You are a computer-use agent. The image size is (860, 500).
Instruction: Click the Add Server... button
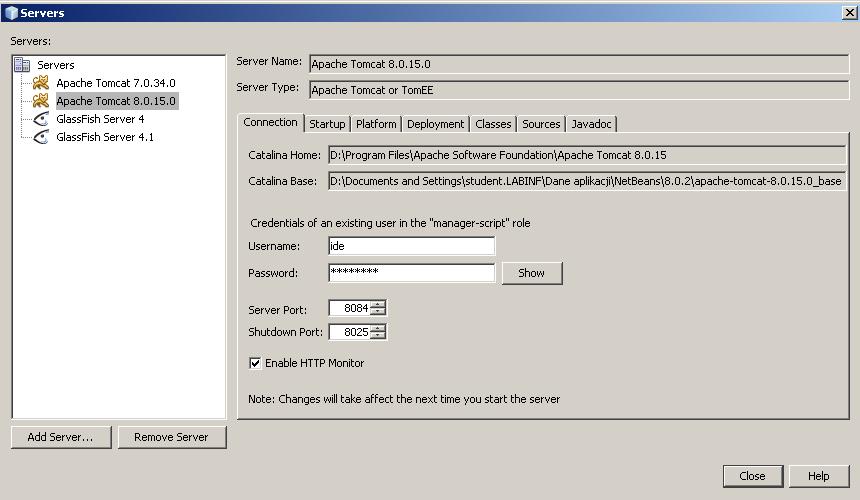[x=60, y=437]
